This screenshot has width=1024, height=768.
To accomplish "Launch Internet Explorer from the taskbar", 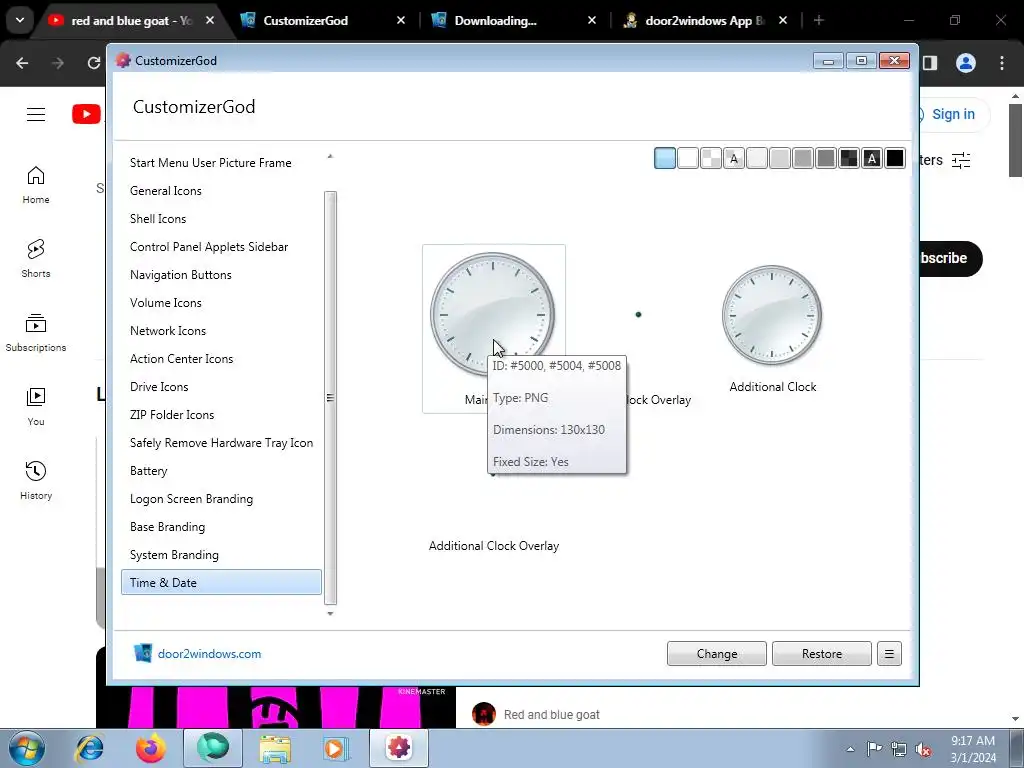I will point(89,748).
